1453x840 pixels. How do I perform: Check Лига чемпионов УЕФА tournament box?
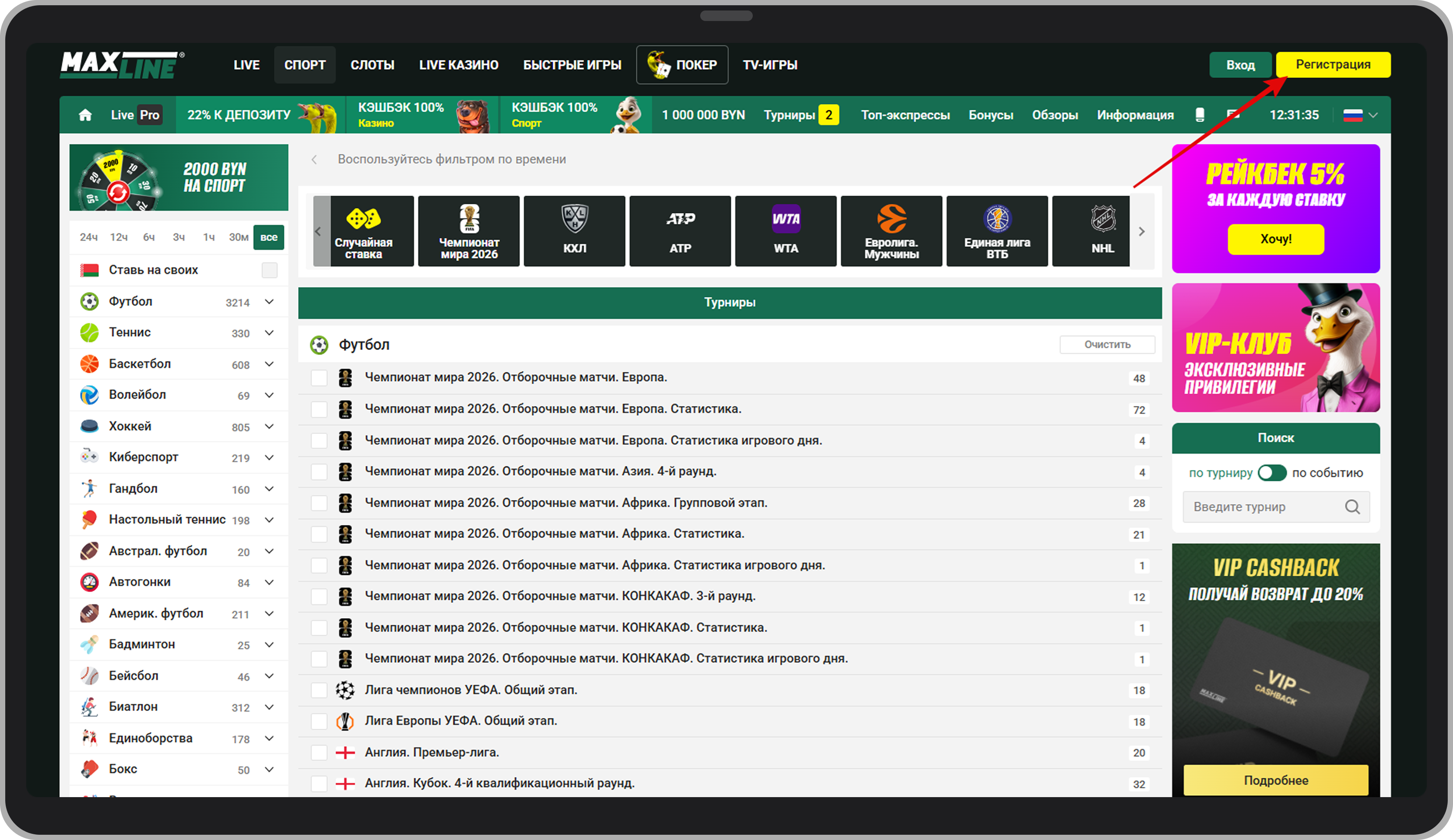(319, 690)
